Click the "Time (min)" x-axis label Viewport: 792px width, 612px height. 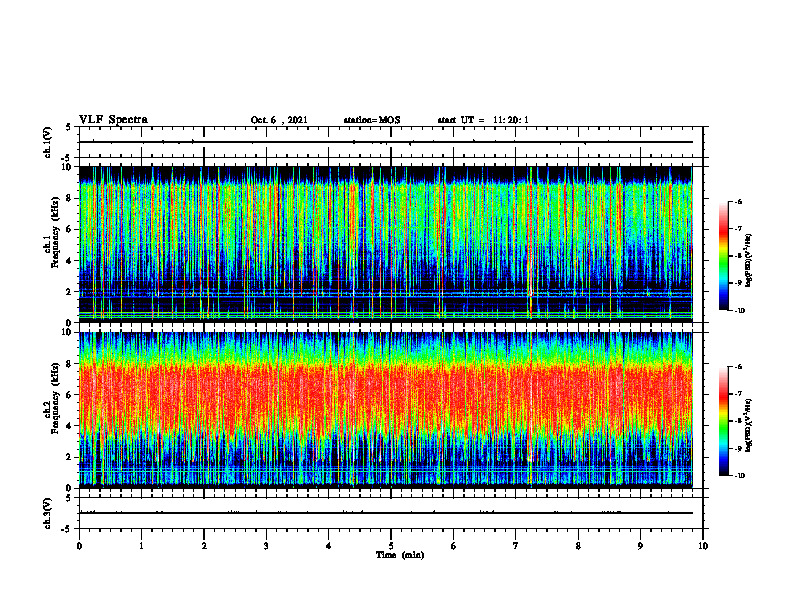coord(400,555)
